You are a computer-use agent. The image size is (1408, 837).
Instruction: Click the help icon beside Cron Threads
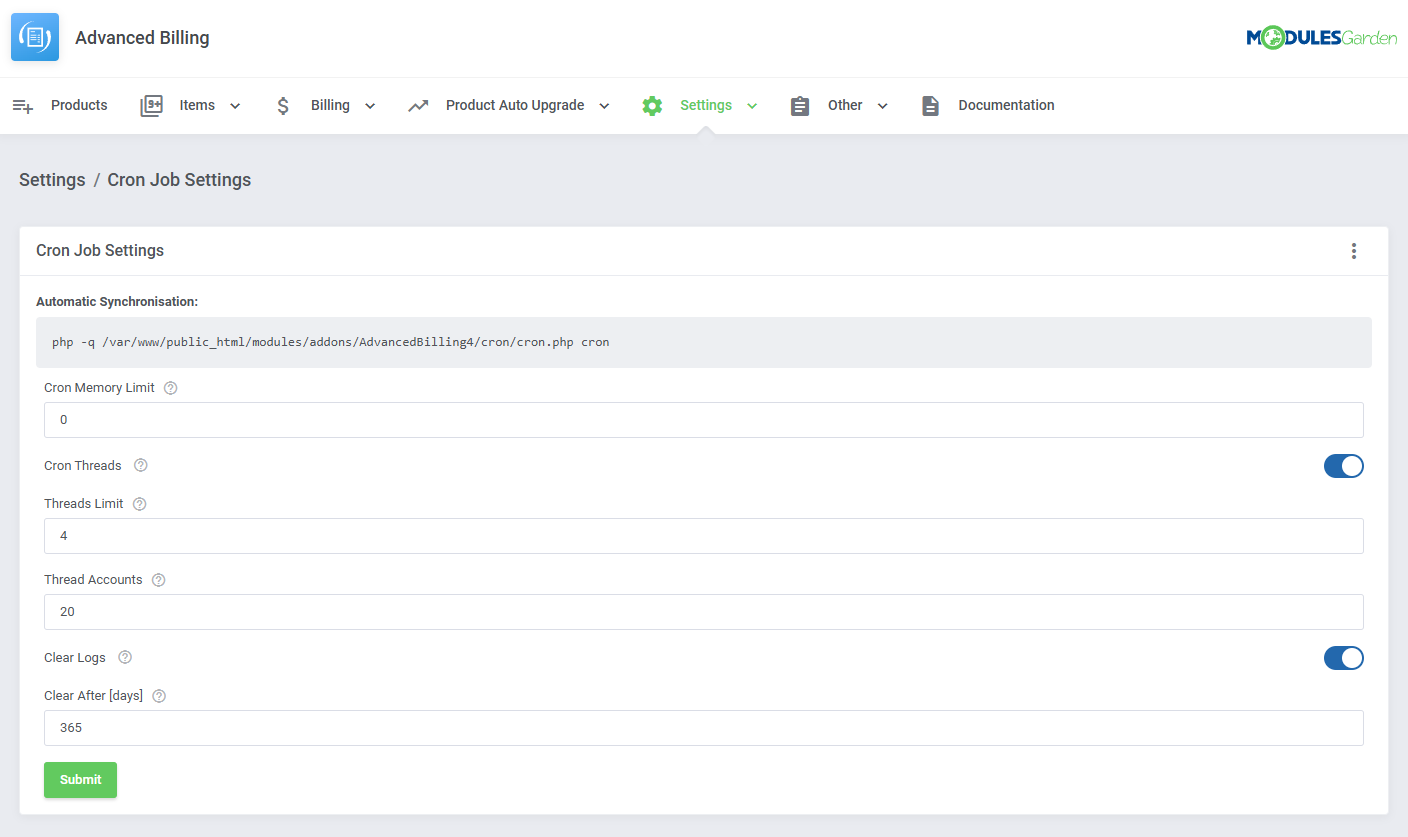click(140, 466)
